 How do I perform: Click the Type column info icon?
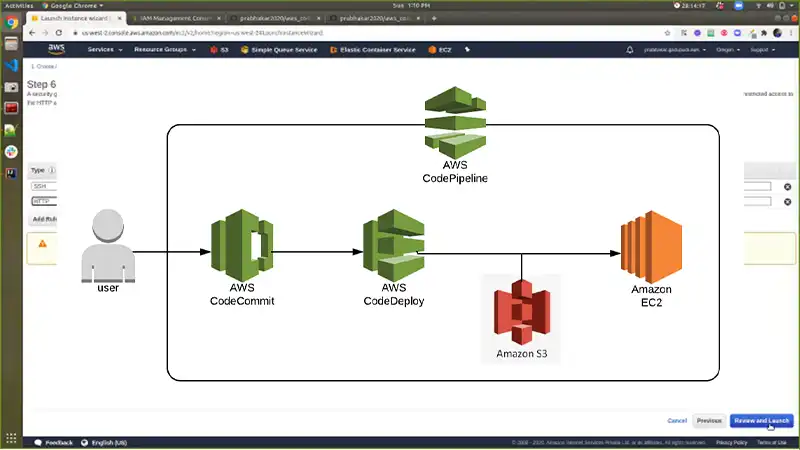(52, 170)
